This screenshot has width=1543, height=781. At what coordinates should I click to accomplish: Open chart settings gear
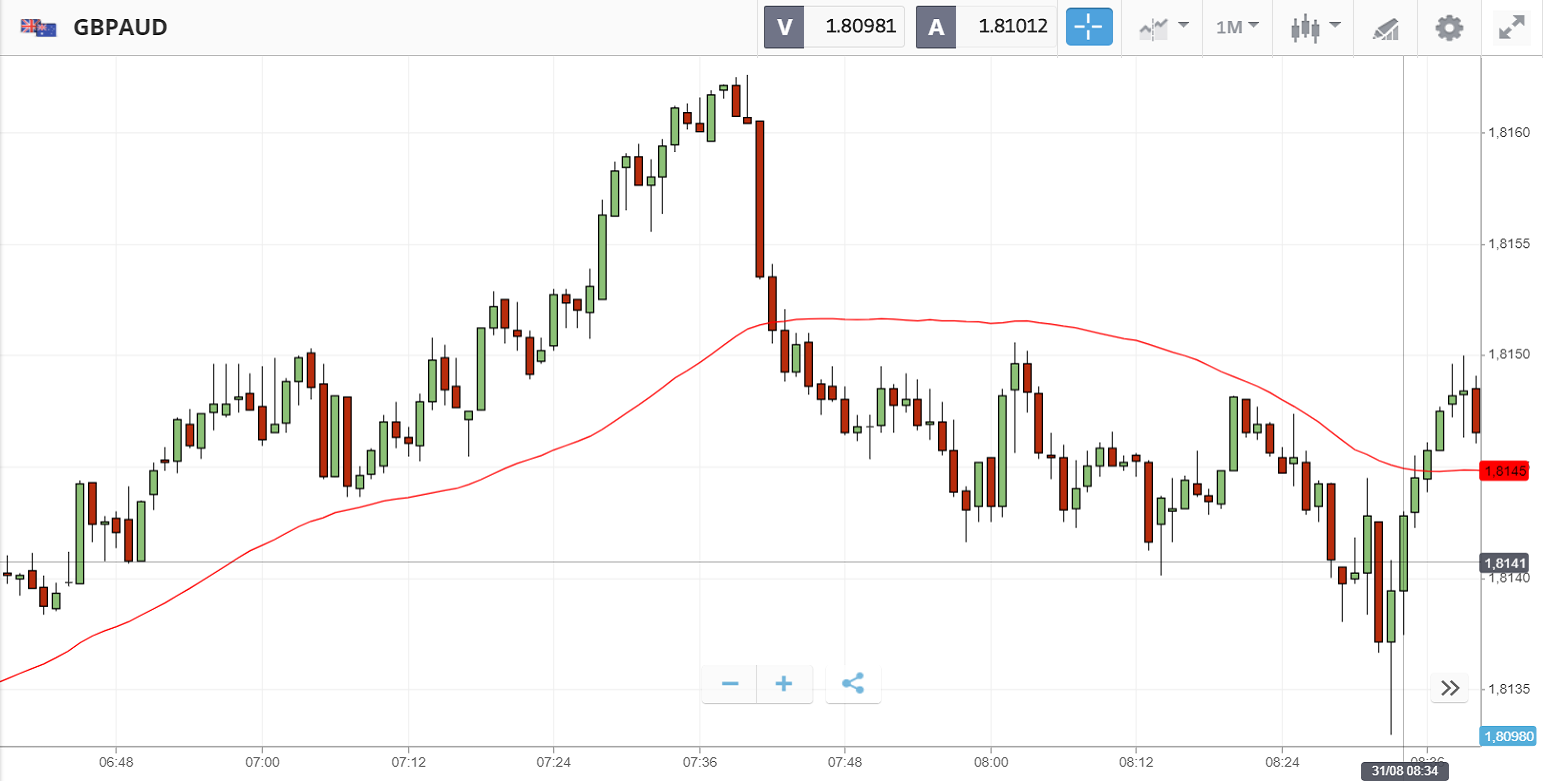click(1448, 27)
